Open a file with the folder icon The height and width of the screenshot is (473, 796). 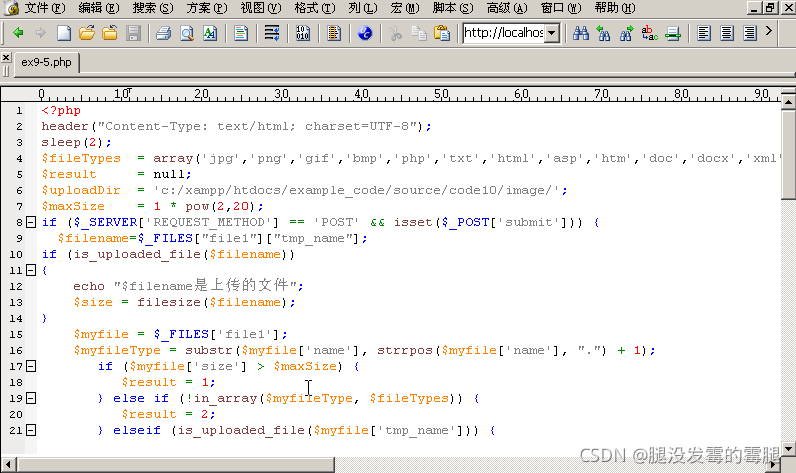click(87, 33)
